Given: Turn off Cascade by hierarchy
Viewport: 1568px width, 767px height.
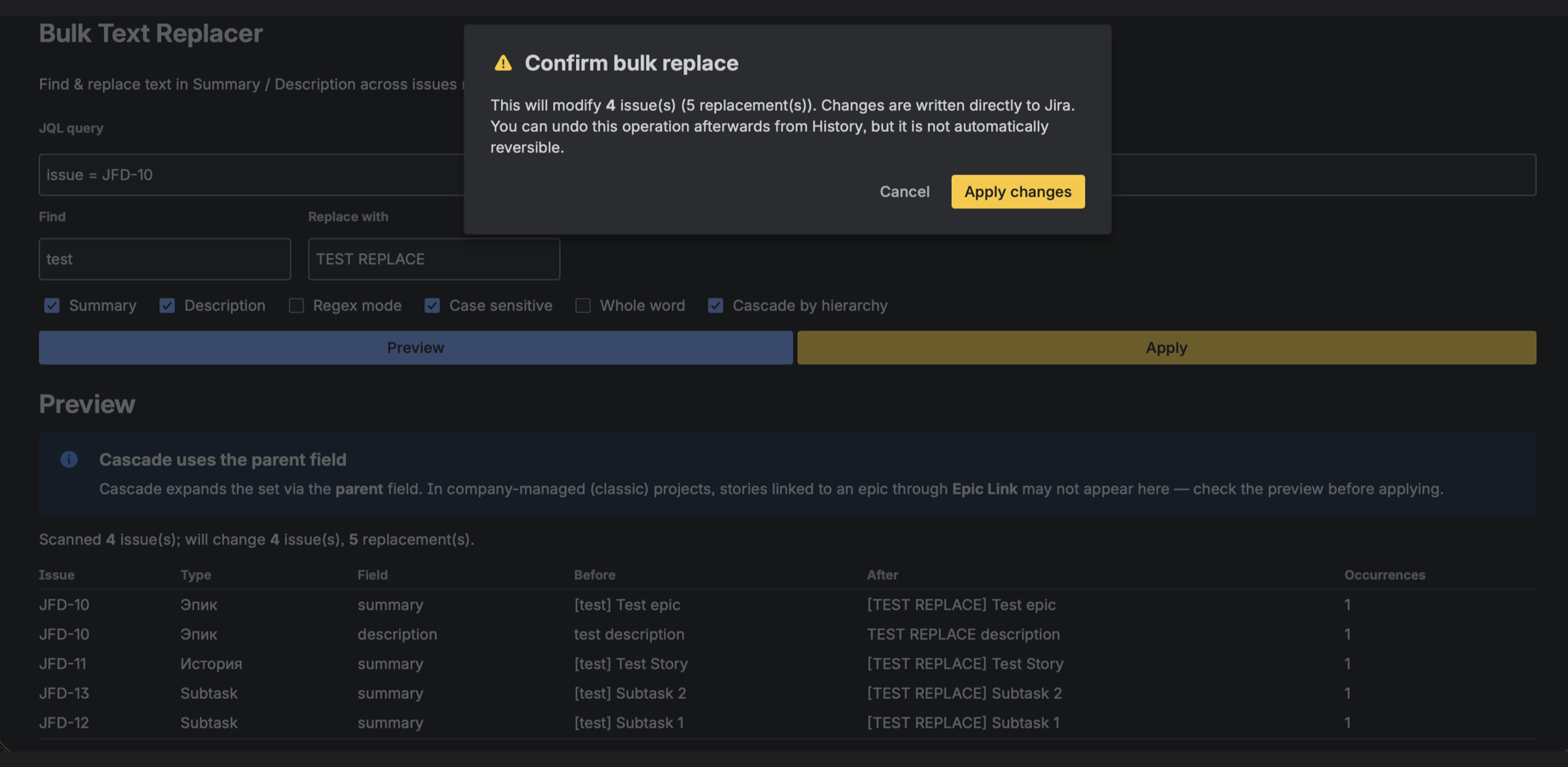Looking at the screenshot, I should pos(716,305).
